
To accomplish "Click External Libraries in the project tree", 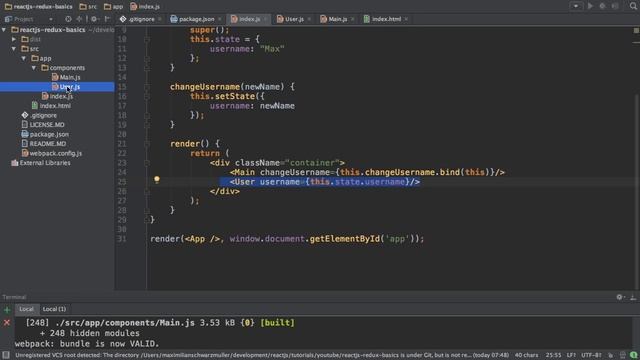I will 41,163.
